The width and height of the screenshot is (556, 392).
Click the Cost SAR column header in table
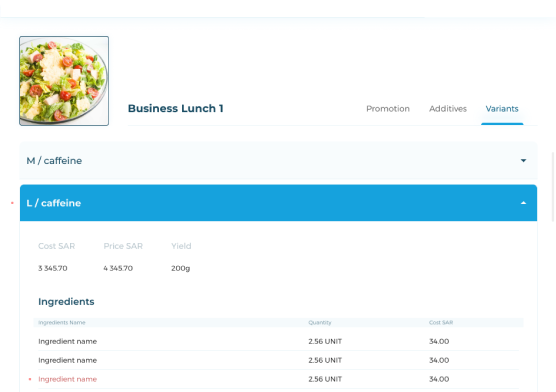click(x=441, y=322)
